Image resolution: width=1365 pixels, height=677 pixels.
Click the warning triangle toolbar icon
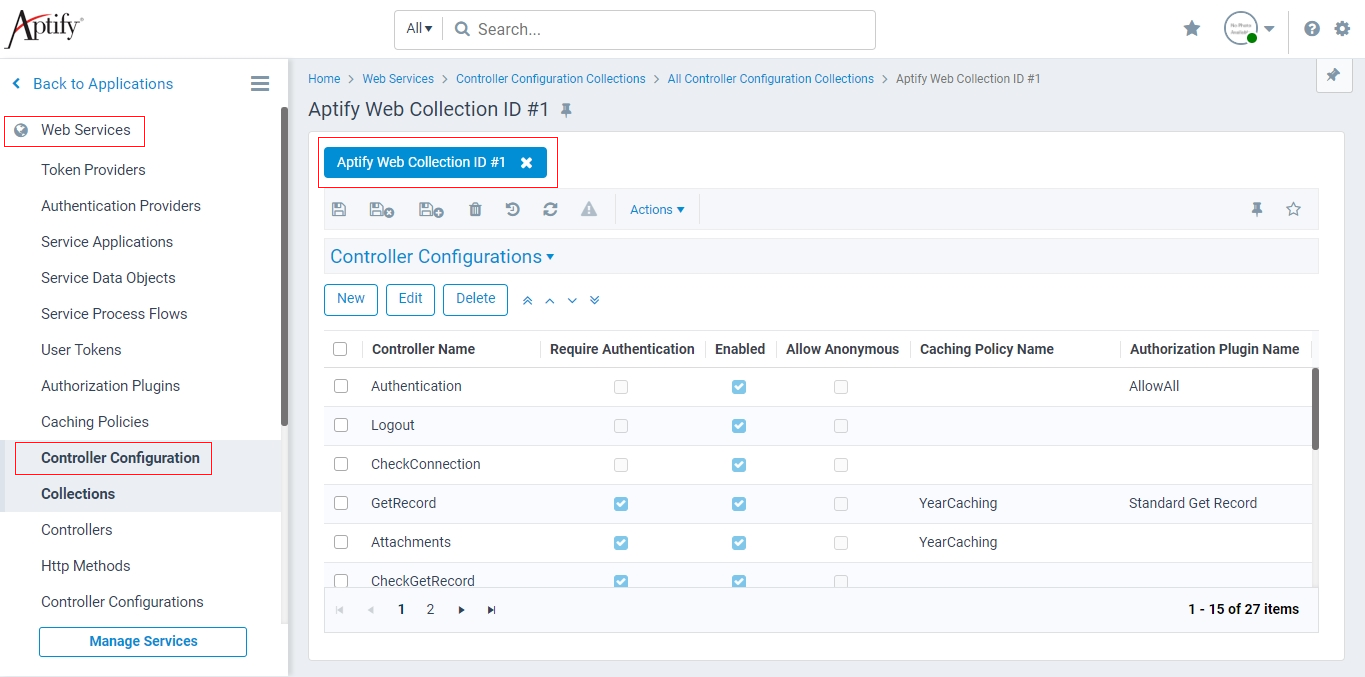tap(589, 210)
